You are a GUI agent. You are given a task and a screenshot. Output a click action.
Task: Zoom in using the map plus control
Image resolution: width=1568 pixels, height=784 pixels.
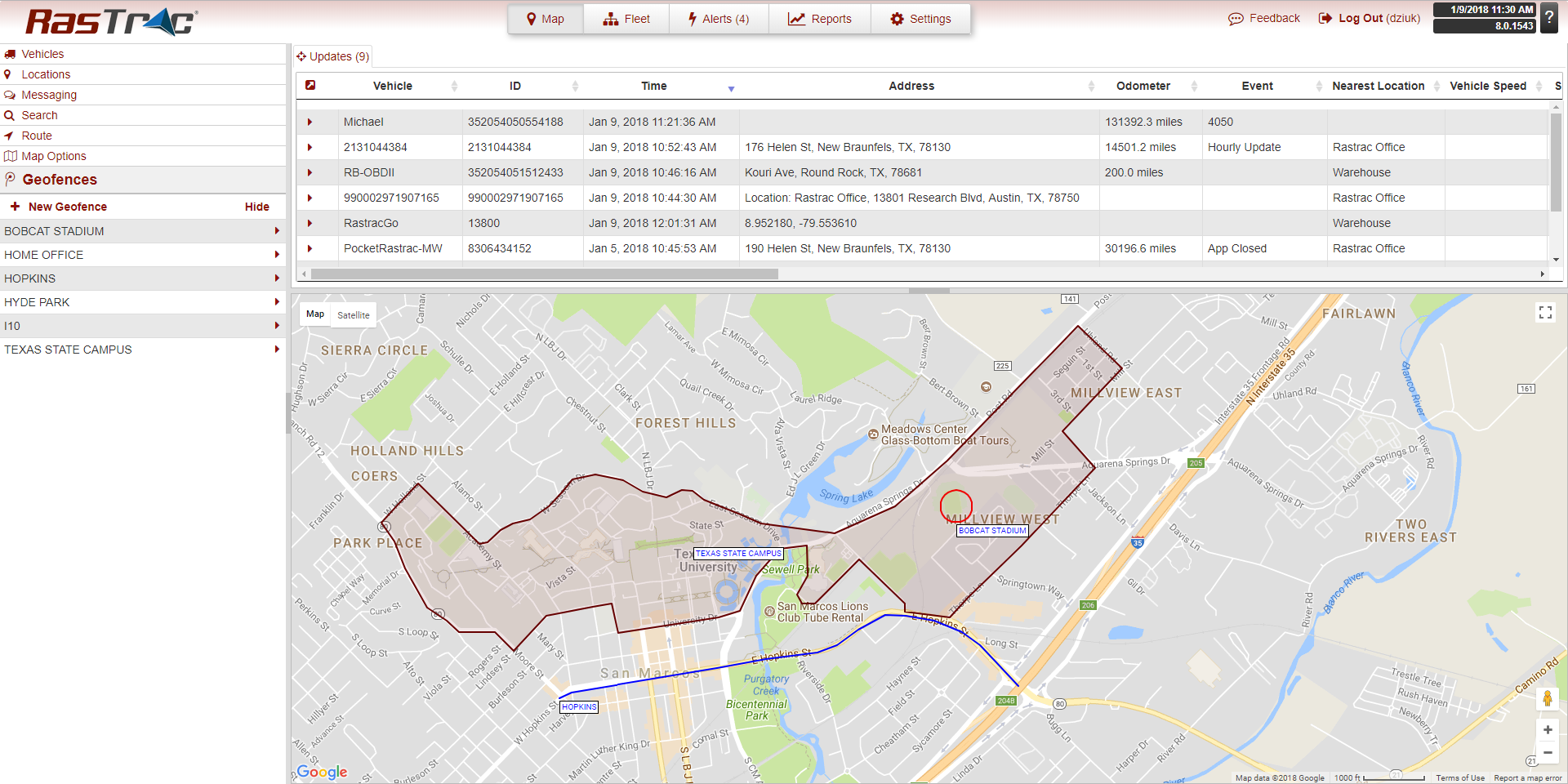pyautogui.click(x=1547, y=729)
